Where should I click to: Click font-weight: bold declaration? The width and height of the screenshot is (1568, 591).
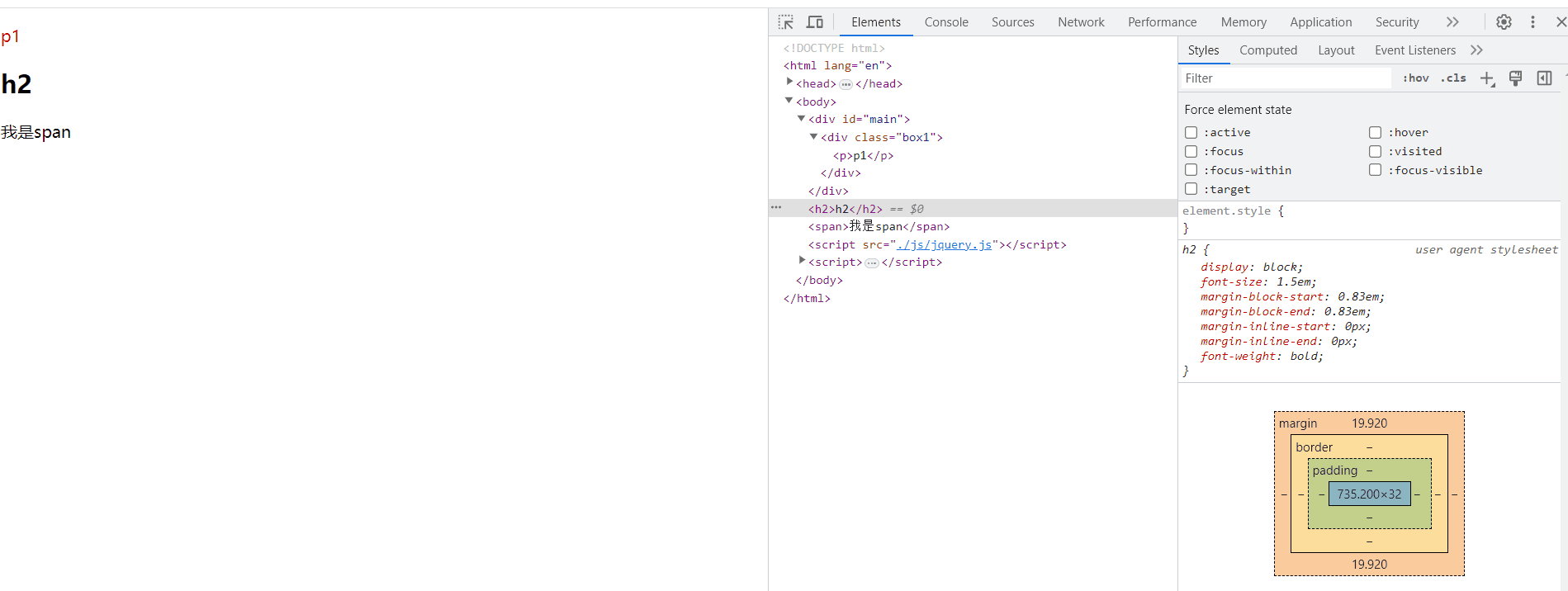(x=1262, y=357)
